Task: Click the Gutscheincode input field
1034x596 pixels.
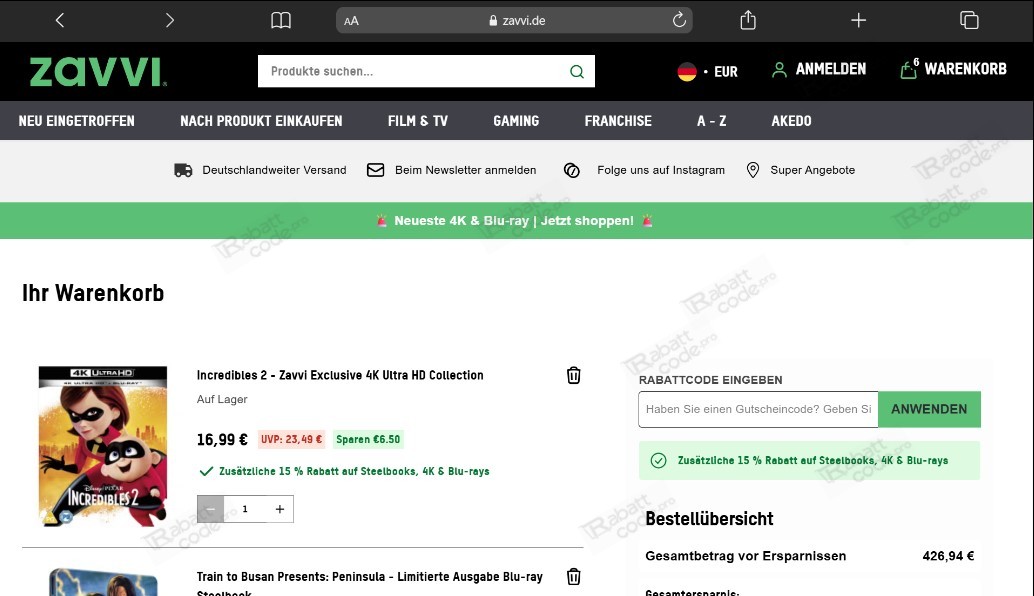Action: pos(758,409)
